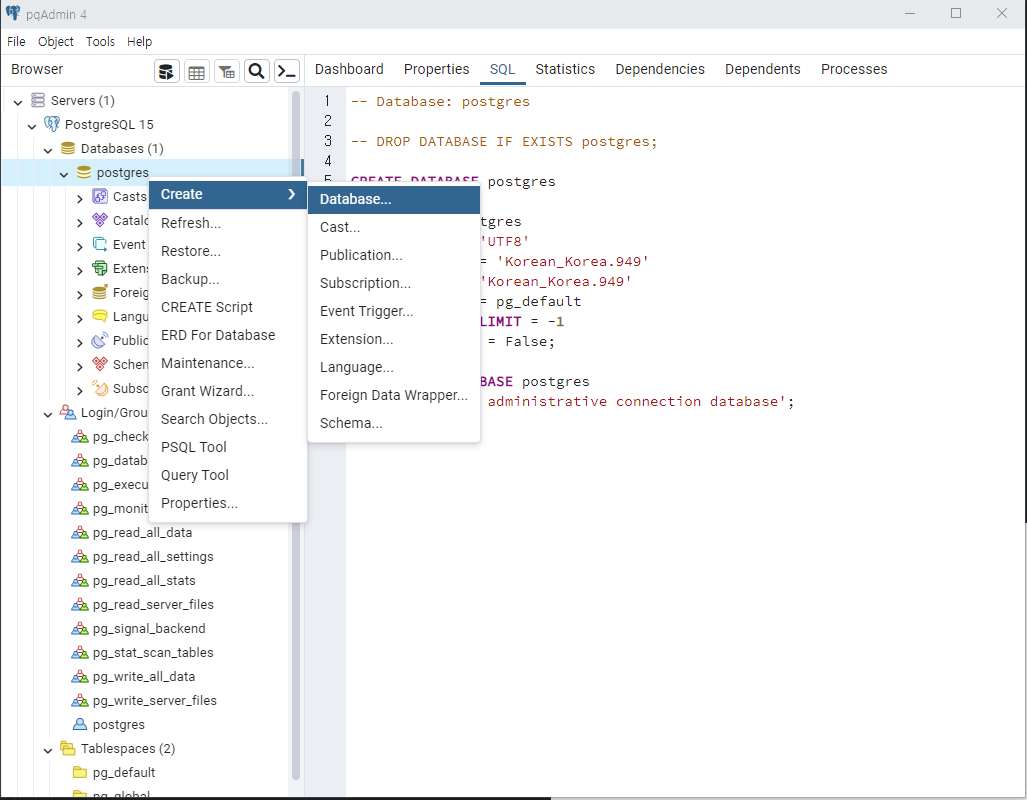Expand the Catalogs node
The height and width of the screenshot is (800, 1027).
[79, 223]
